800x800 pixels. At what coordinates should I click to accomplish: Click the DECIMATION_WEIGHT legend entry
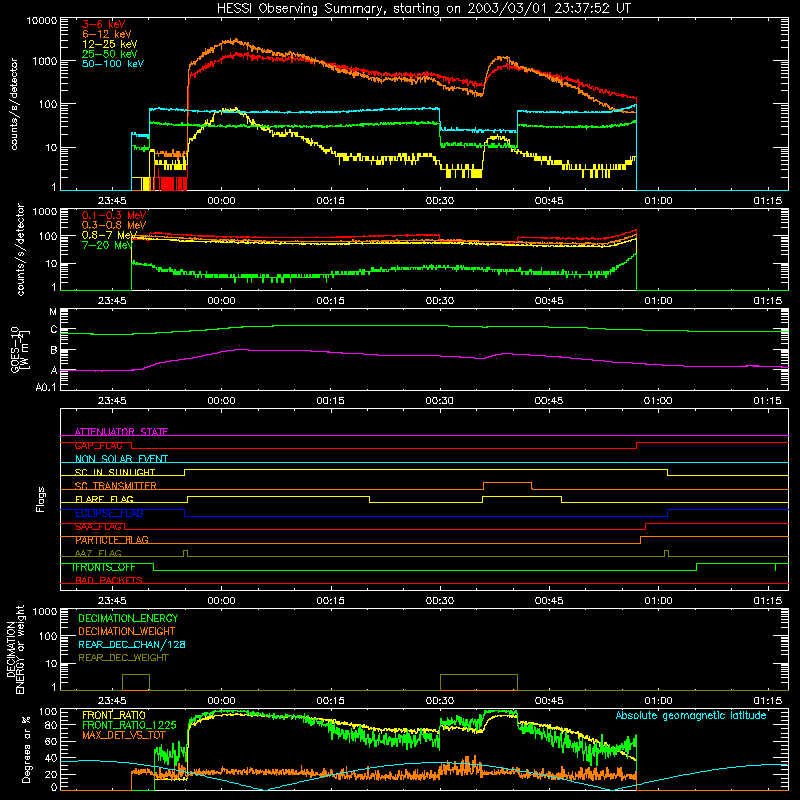coord(127,631)
